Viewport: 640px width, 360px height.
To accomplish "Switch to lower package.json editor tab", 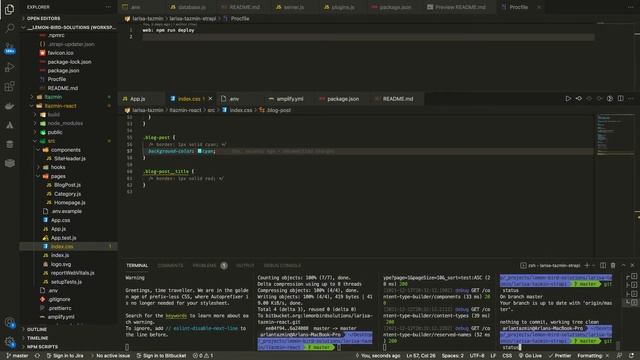I will tap(343, 99).
